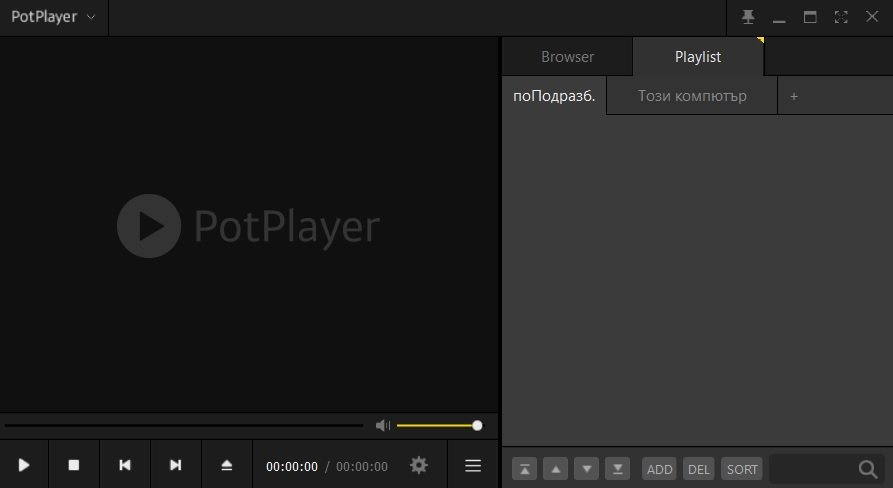This screenshot has width=893, height=488.
Task: Stop playback with the Stop button
Action: (x=74, y=465)
